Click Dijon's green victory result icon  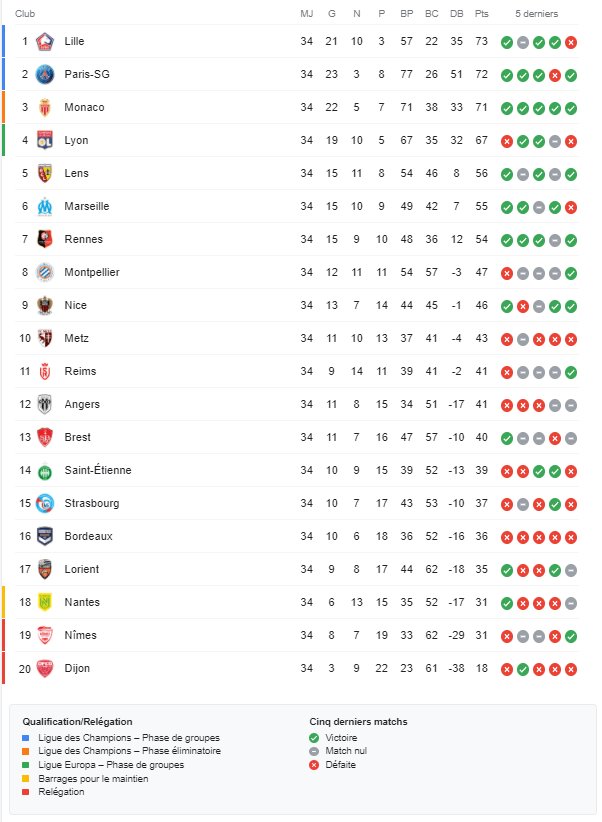[x=523, y=669]
